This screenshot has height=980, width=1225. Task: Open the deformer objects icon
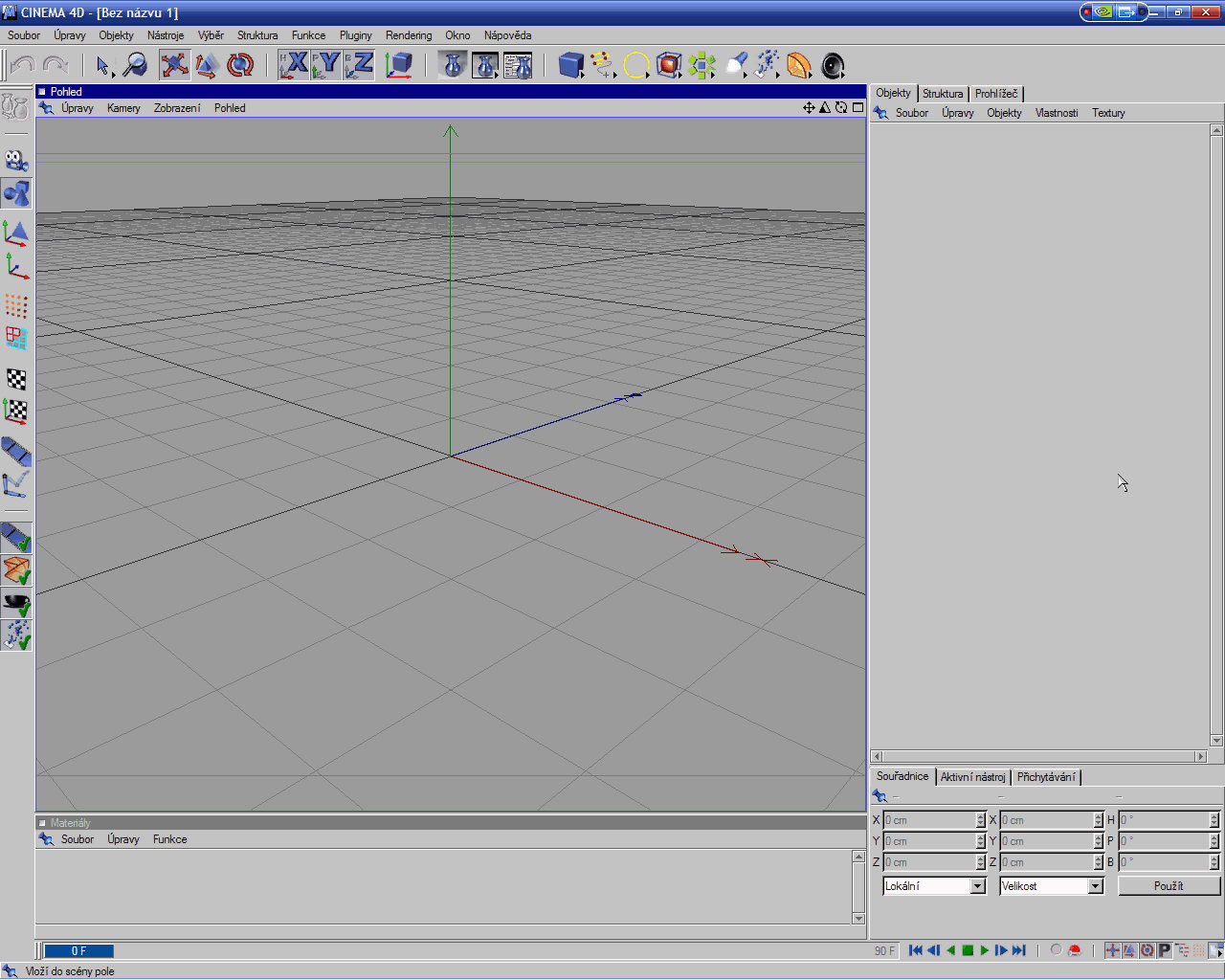pos(799,65)
